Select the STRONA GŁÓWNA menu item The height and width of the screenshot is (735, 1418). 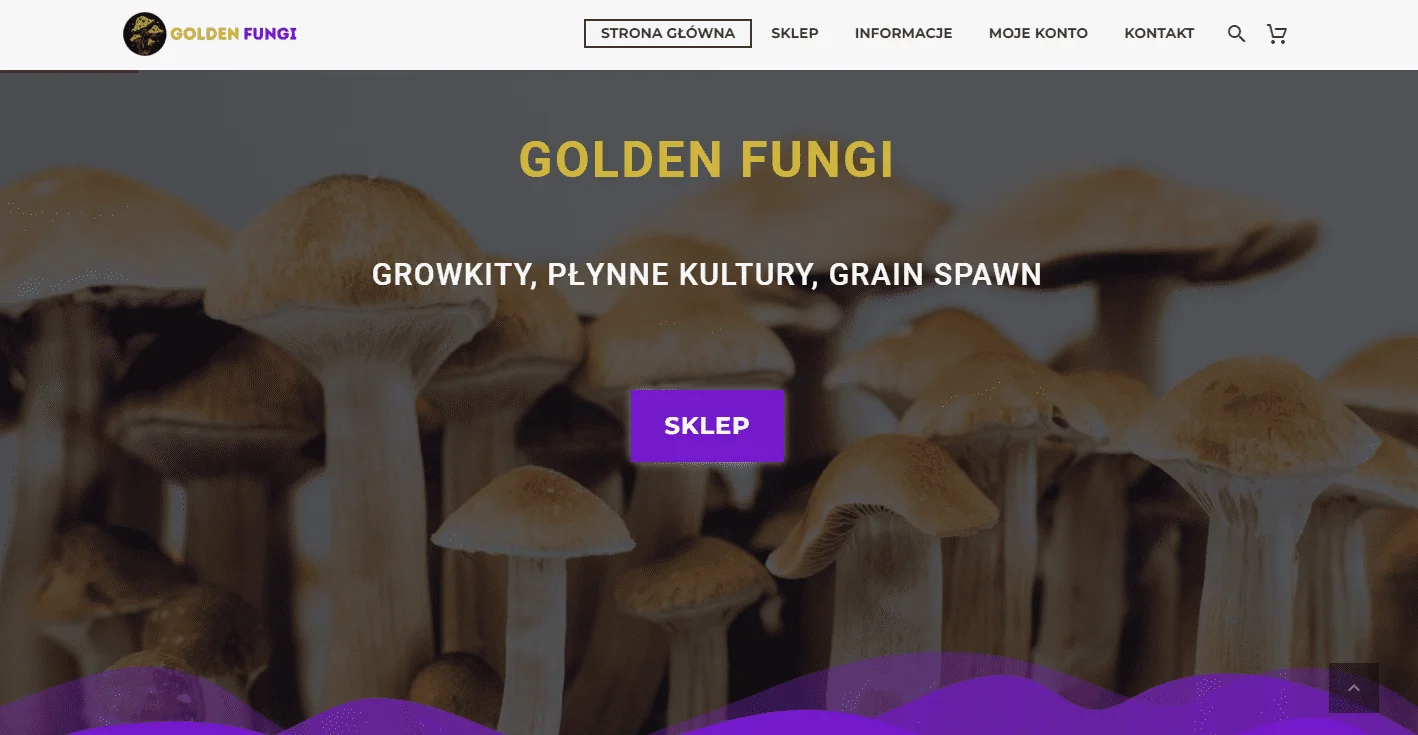(668, 33)
